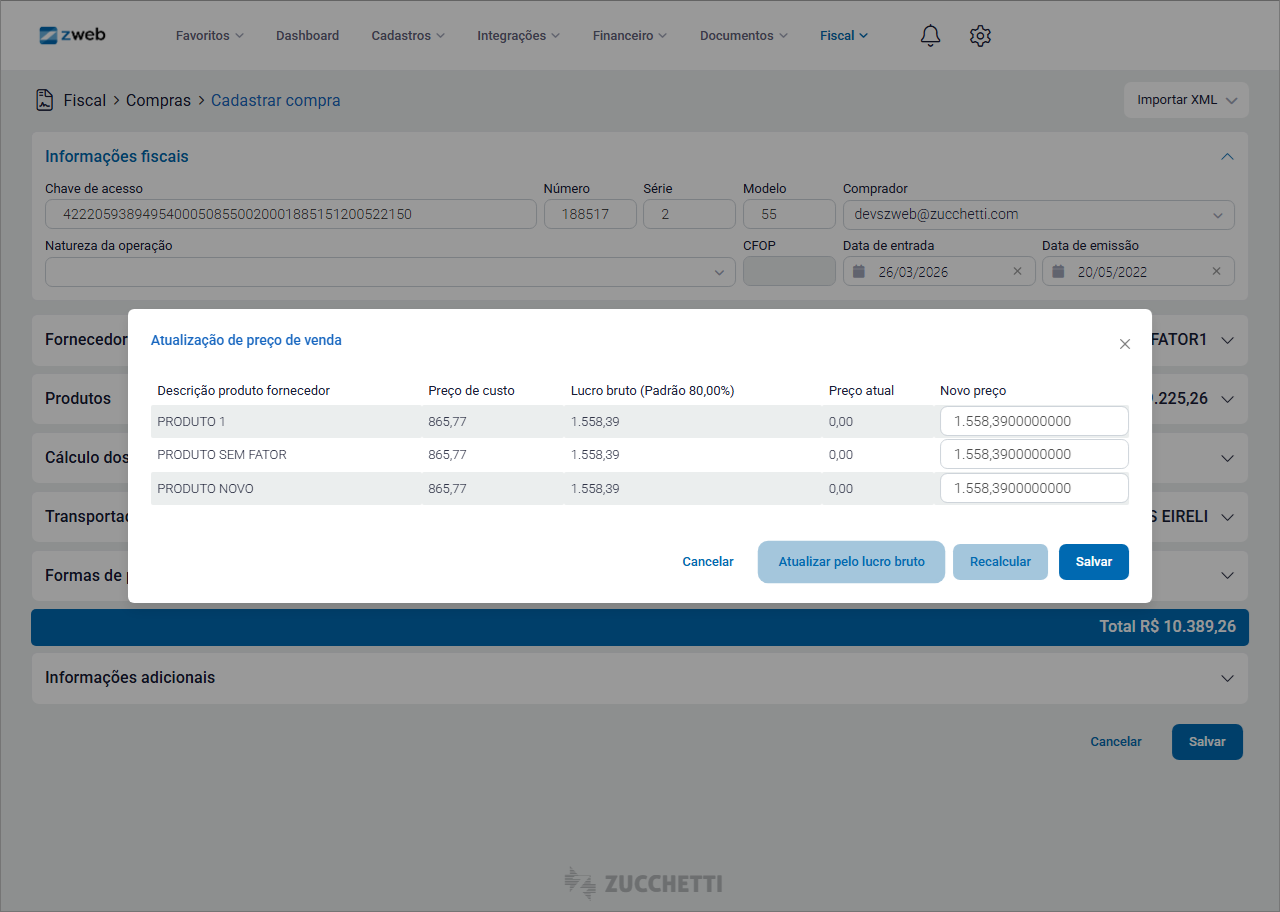Collapse the Informações fiscais section
This screenshot has height=912, width=1280.
pyautogui.click(x=1227, y=157)
